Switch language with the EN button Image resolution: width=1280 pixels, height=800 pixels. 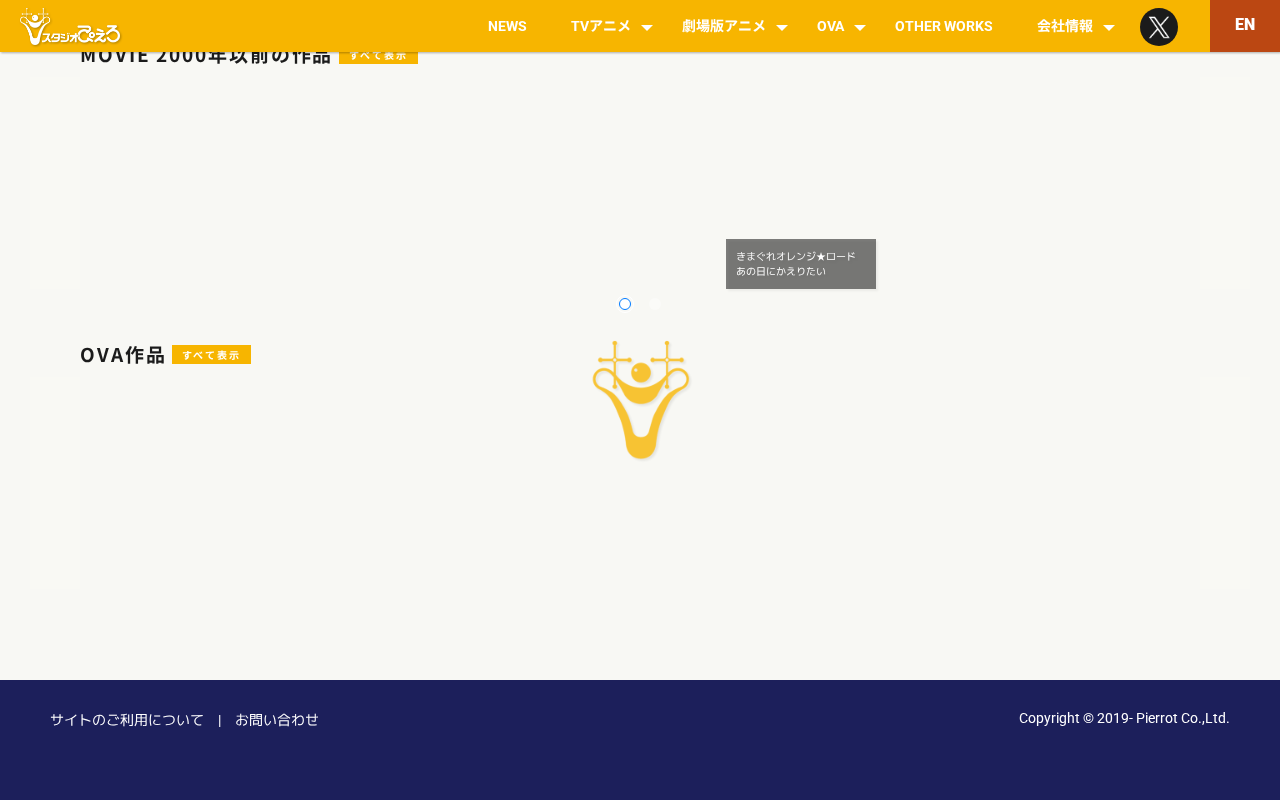(x=1245, y=25)
